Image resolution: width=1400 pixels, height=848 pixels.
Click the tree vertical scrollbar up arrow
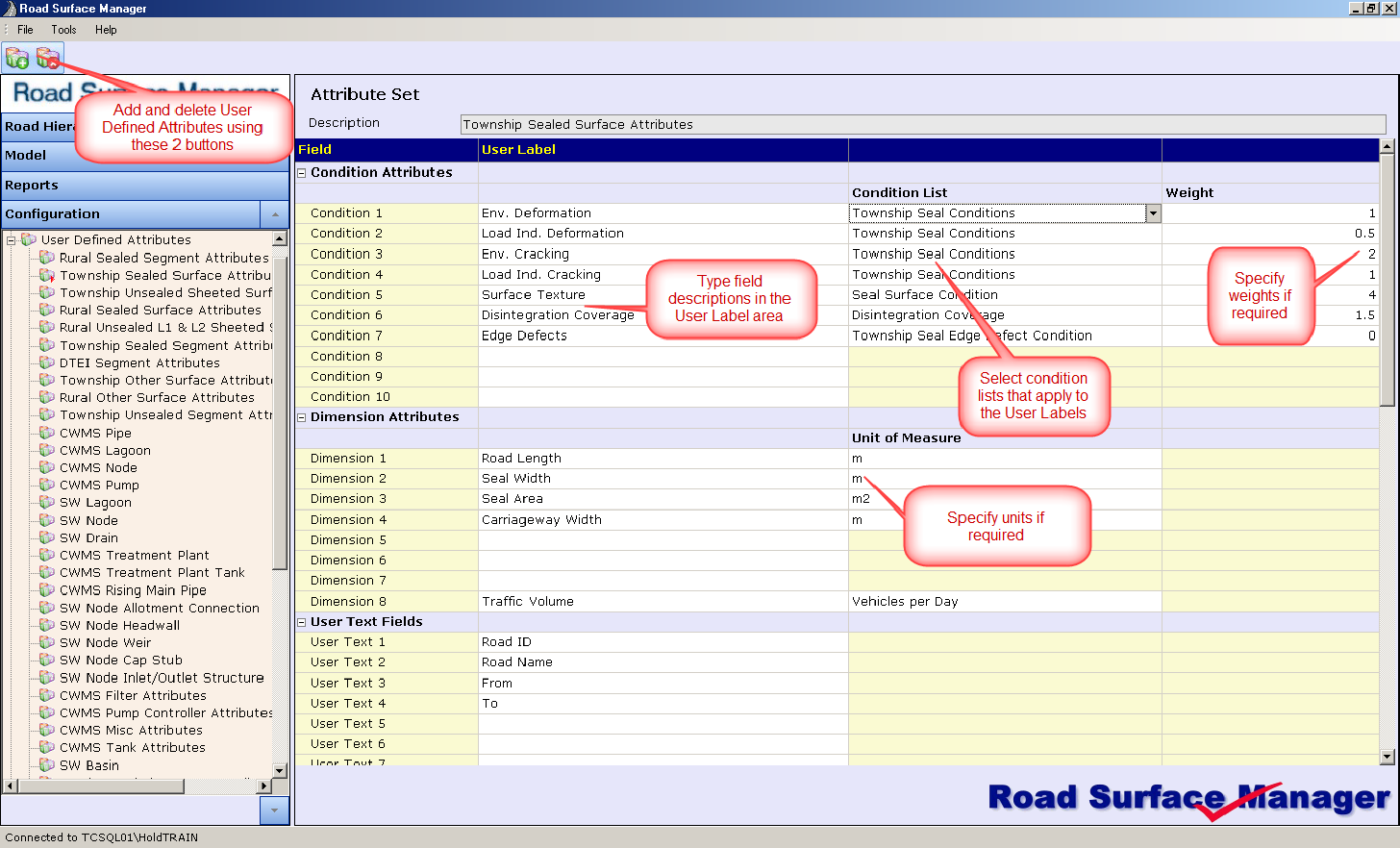[x=280, y=238]
